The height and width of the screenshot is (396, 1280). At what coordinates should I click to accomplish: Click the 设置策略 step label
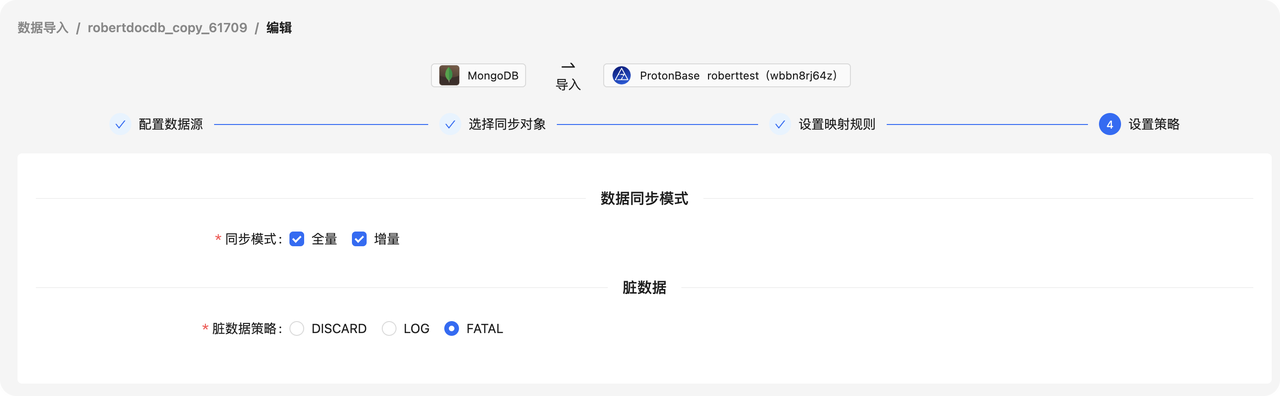1154,125
